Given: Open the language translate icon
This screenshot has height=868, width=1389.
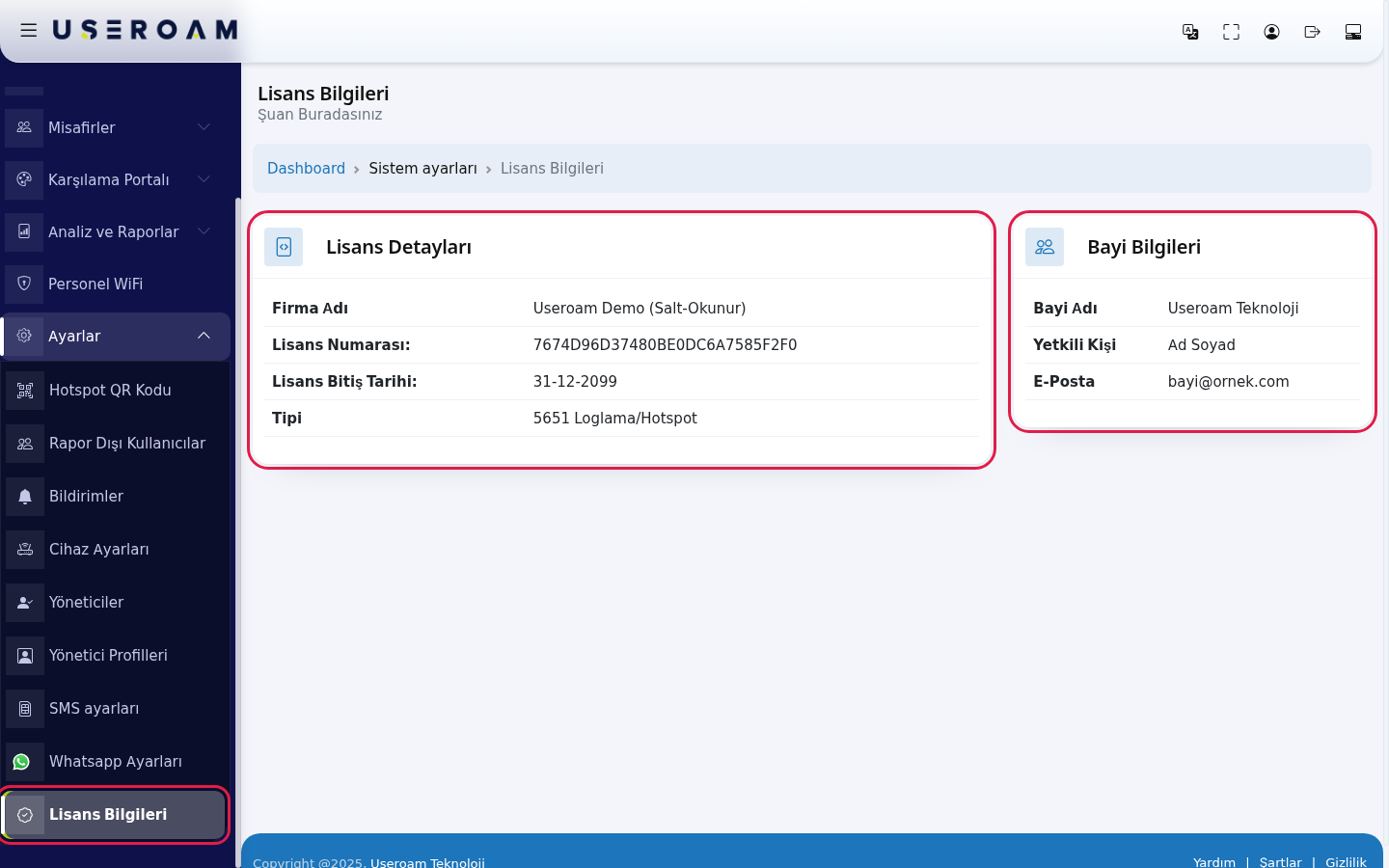Looking at the screenshot, I should click(1190, 32).
